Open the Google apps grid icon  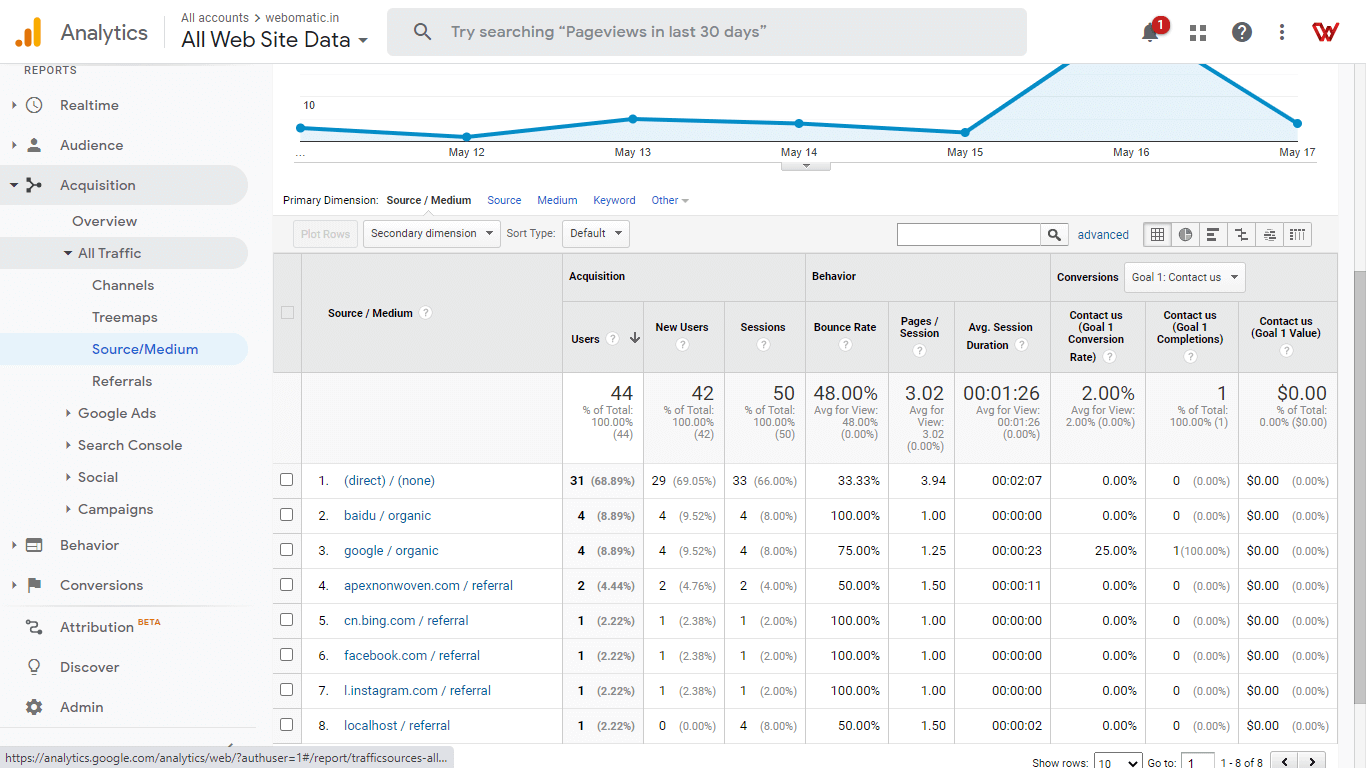[1198, 32]
